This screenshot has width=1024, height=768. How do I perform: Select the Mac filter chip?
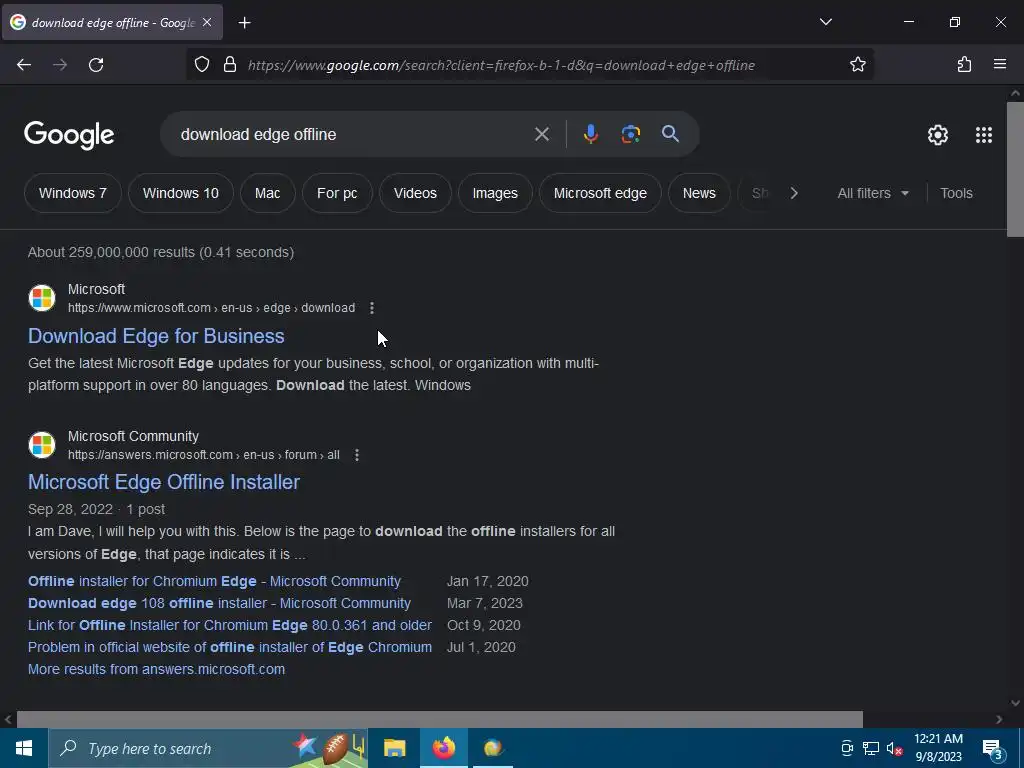pyautogui.click(x=268, y=193)
